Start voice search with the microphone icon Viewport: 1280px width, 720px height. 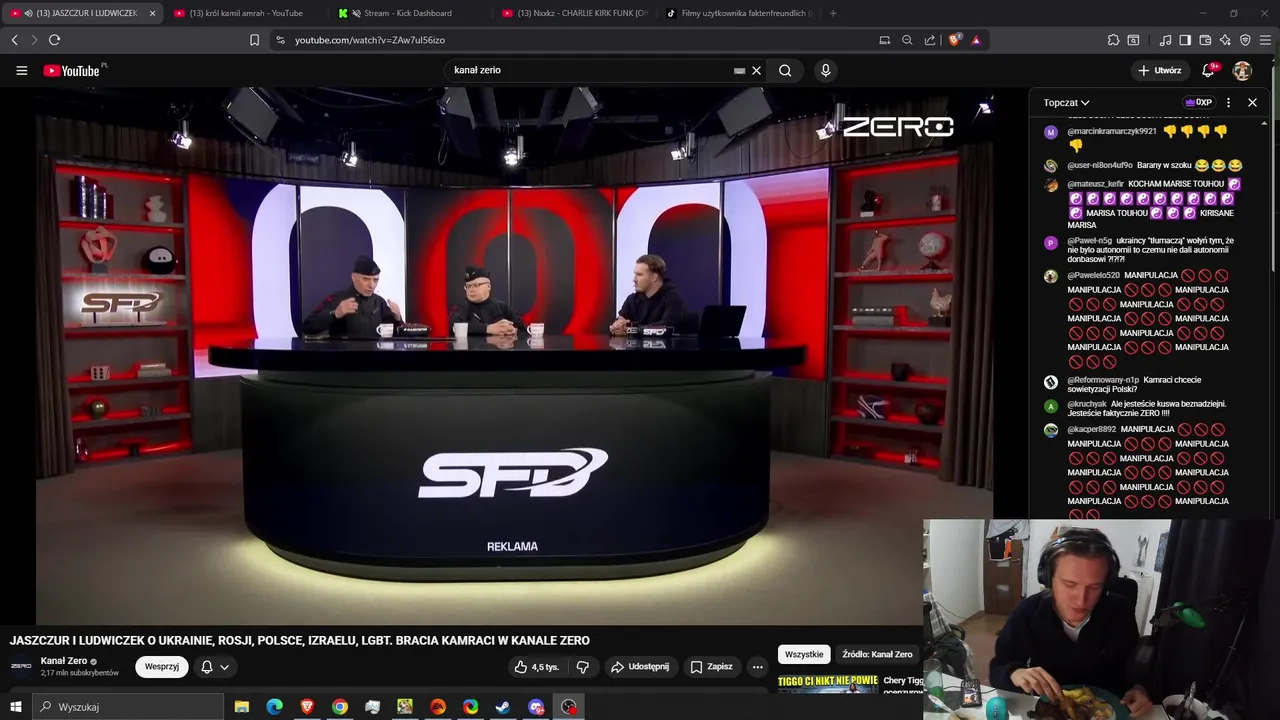click(825, 71)
